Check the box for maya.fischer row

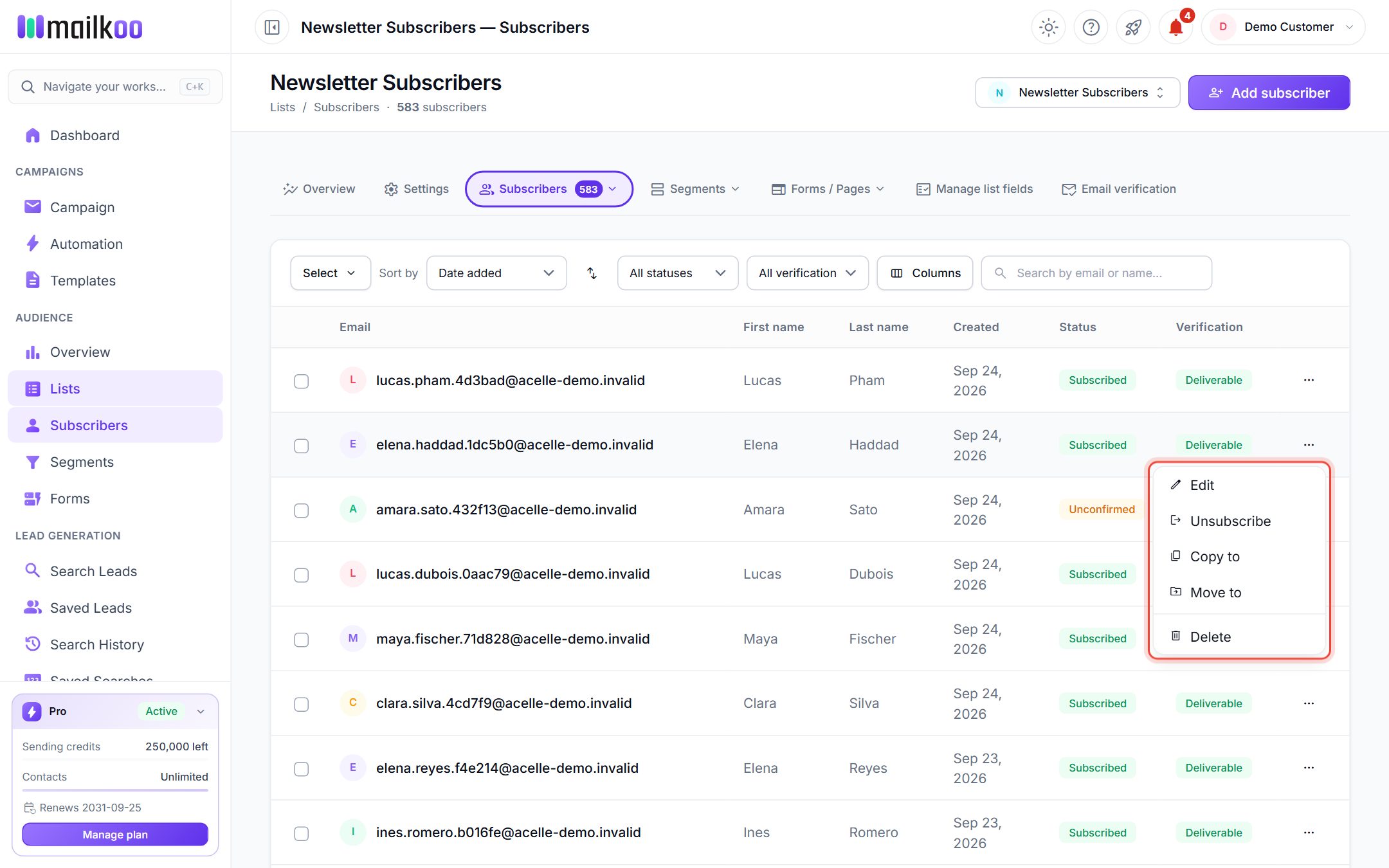[301, 640]
